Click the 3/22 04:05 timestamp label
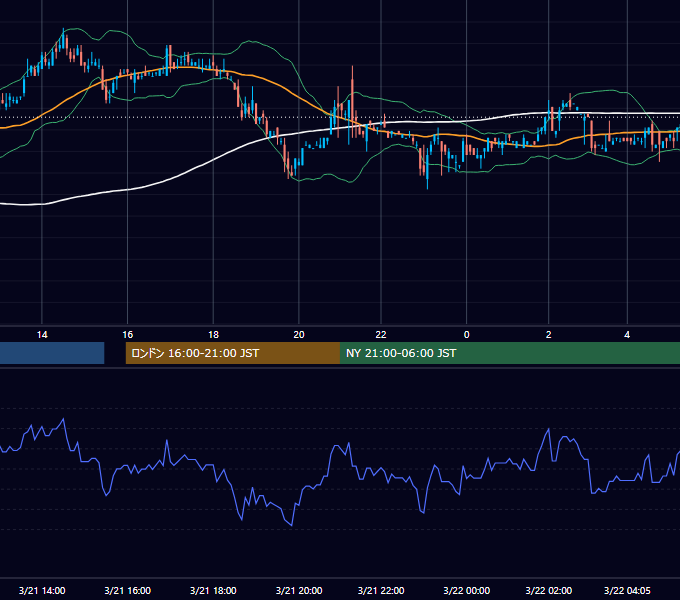Screen dimensions: 680x600 point(627,590)
